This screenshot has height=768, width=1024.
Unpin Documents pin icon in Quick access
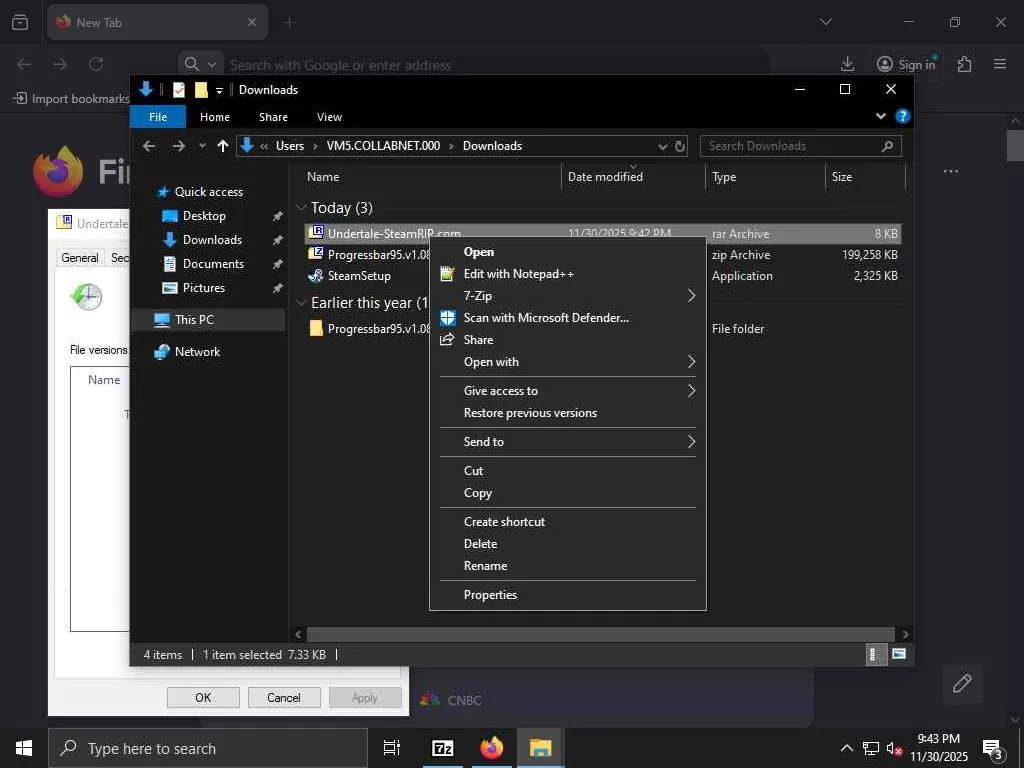pyautogui.click(x=278, y=264)
